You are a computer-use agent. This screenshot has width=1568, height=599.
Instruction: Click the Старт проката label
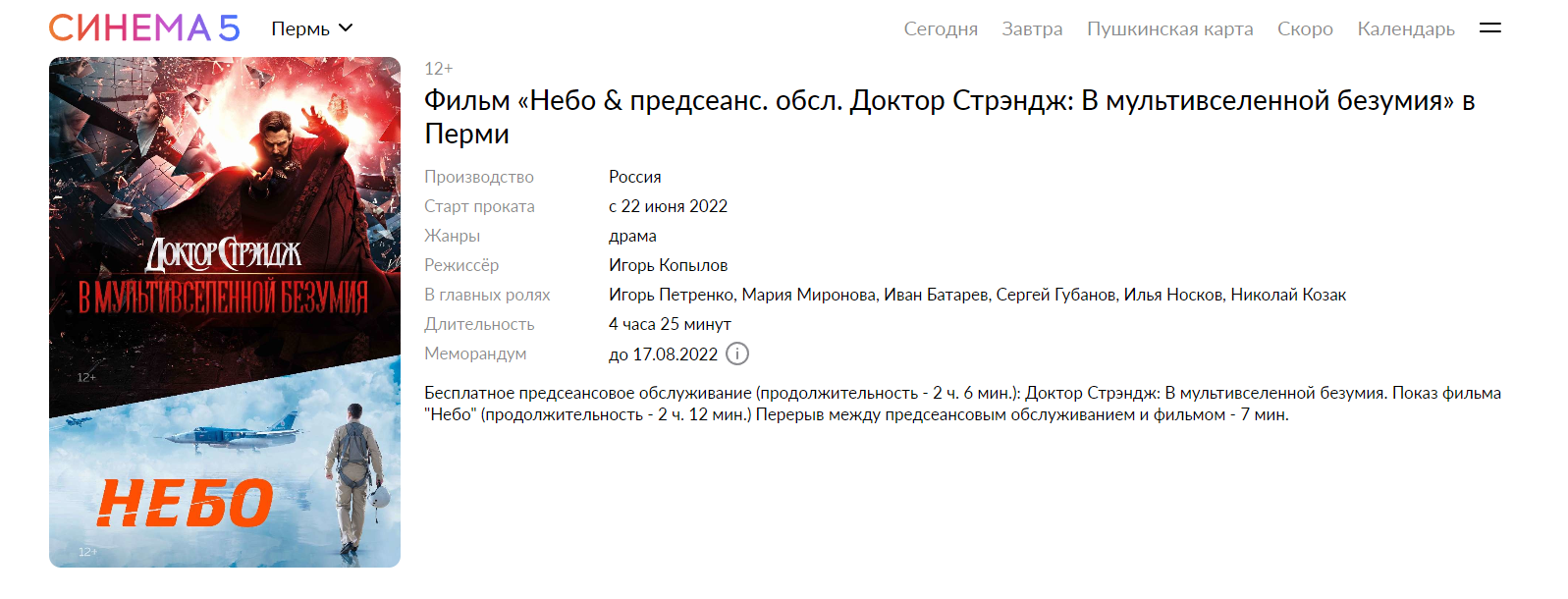(479, 206)
